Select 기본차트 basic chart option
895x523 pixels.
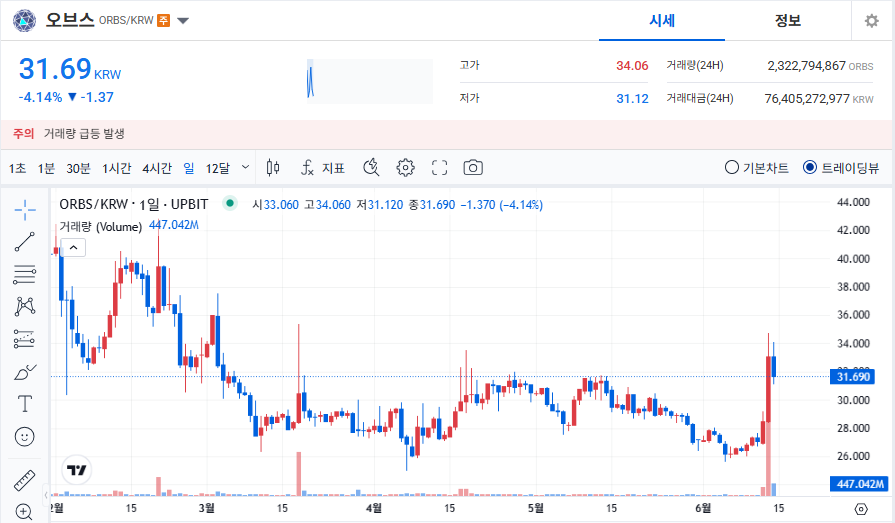(x=757, y=168)
